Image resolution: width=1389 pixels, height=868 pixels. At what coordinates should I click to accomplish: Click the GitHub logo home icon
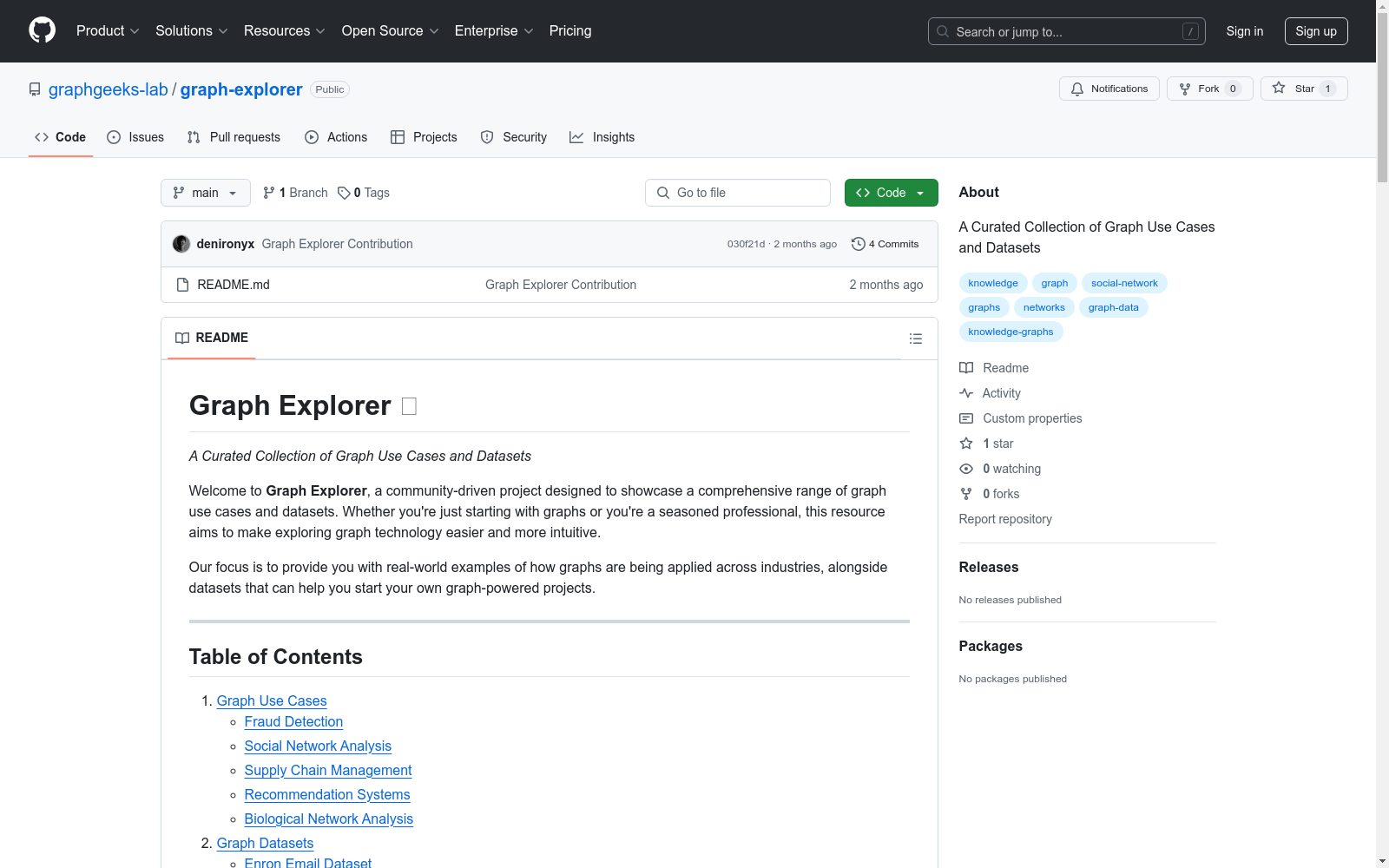click(x=42, y=30)
